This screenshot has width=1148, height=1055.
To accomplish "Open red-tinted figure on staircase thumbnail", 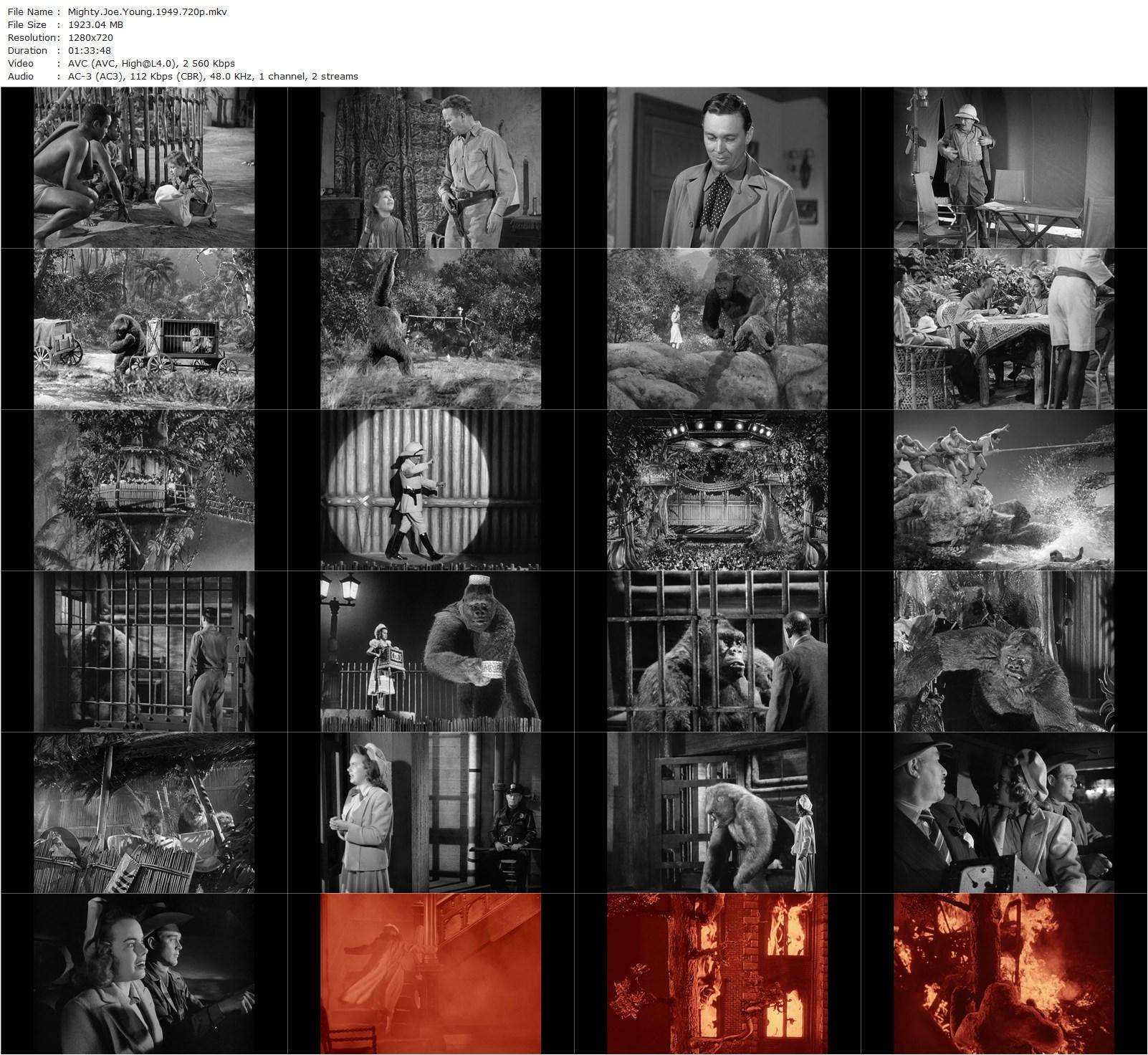I will coord(431,974).
